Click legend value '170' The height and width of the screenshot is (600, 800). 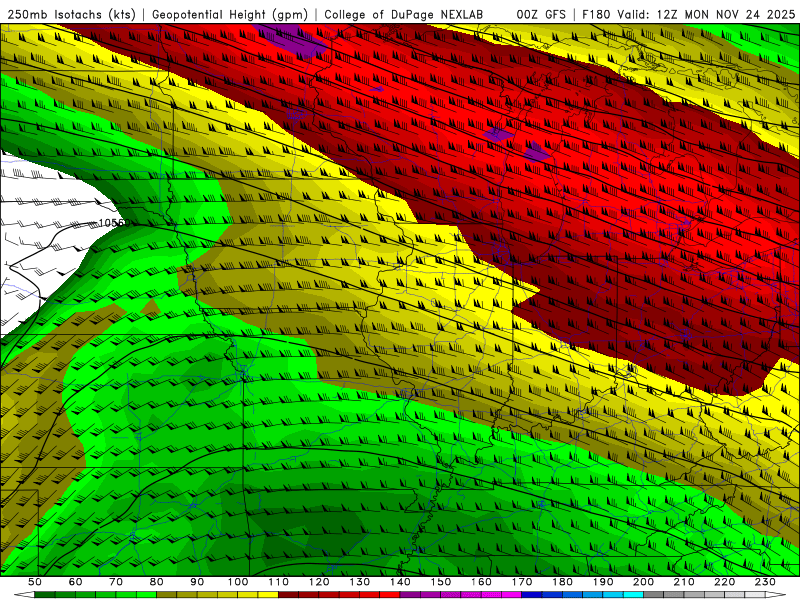pyautogui.click(x=522, y=582)
